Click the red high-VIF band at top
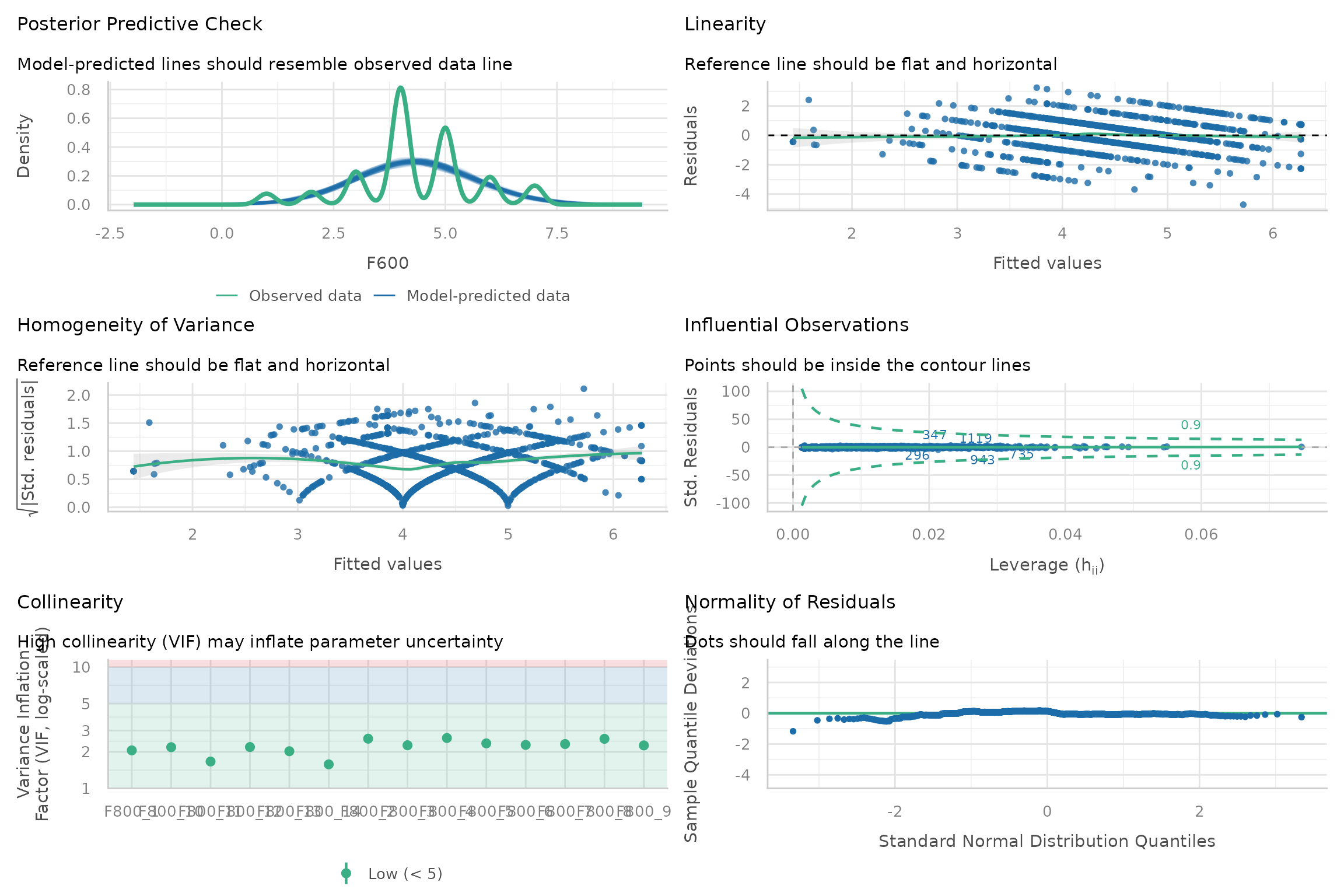This screenshot has width=1344, height=896. 387,663
